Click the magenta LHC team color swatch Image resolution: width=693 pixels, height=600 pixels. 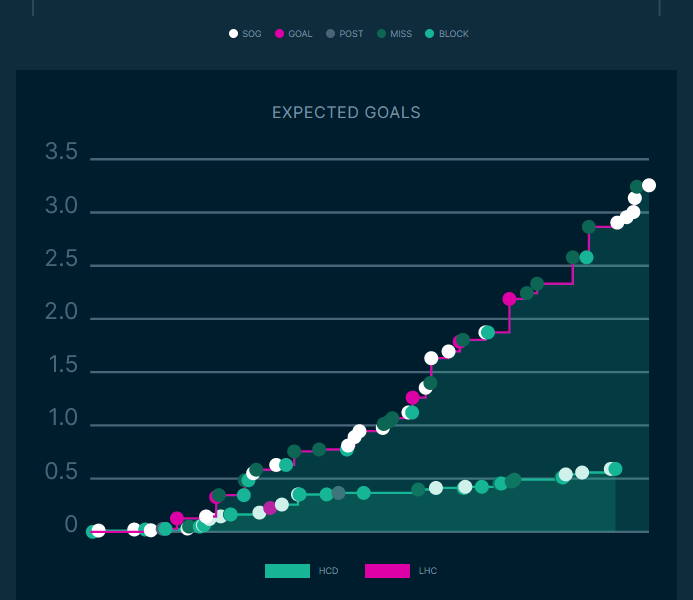tap(387, 571)
